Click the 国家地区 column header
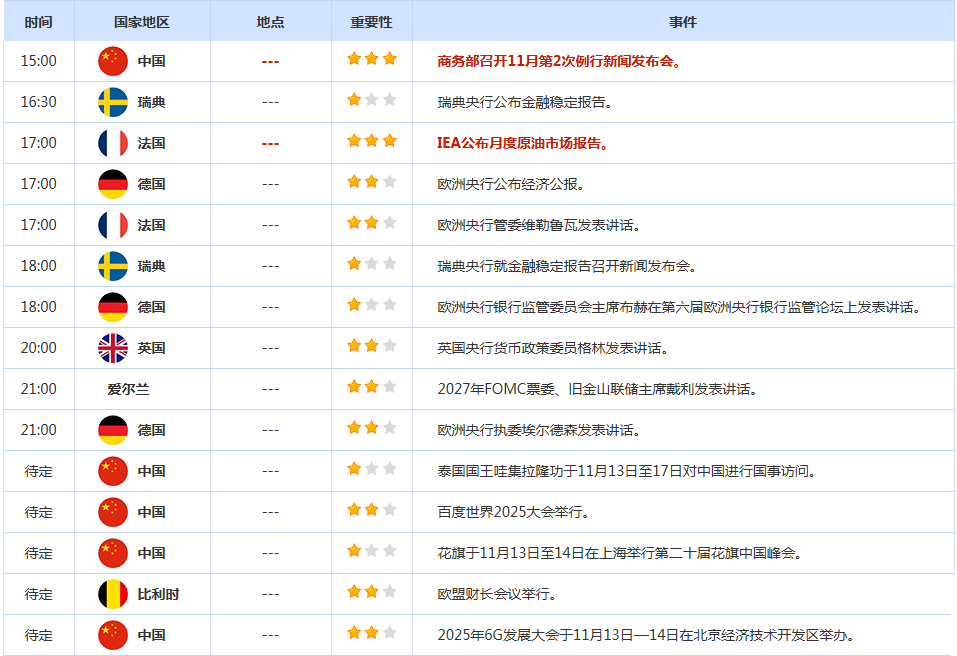This screenshot has width=957, height=656. point(142,23)
